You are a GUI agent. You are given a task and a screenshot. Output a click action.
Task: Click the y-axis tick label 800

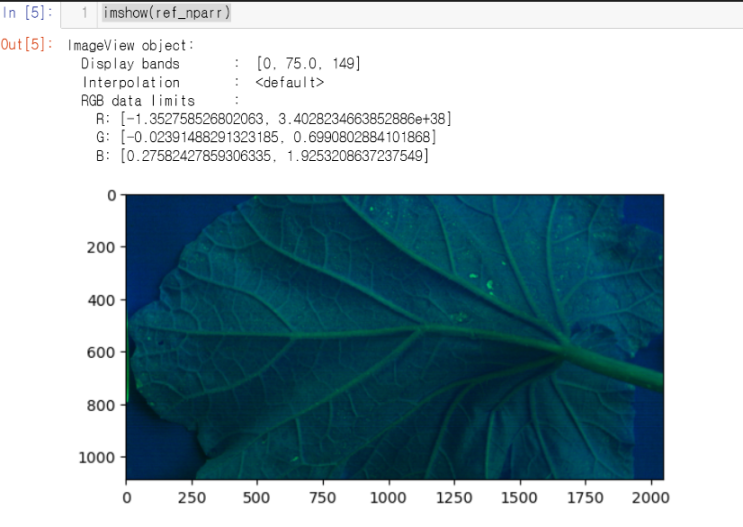point(101,406)
